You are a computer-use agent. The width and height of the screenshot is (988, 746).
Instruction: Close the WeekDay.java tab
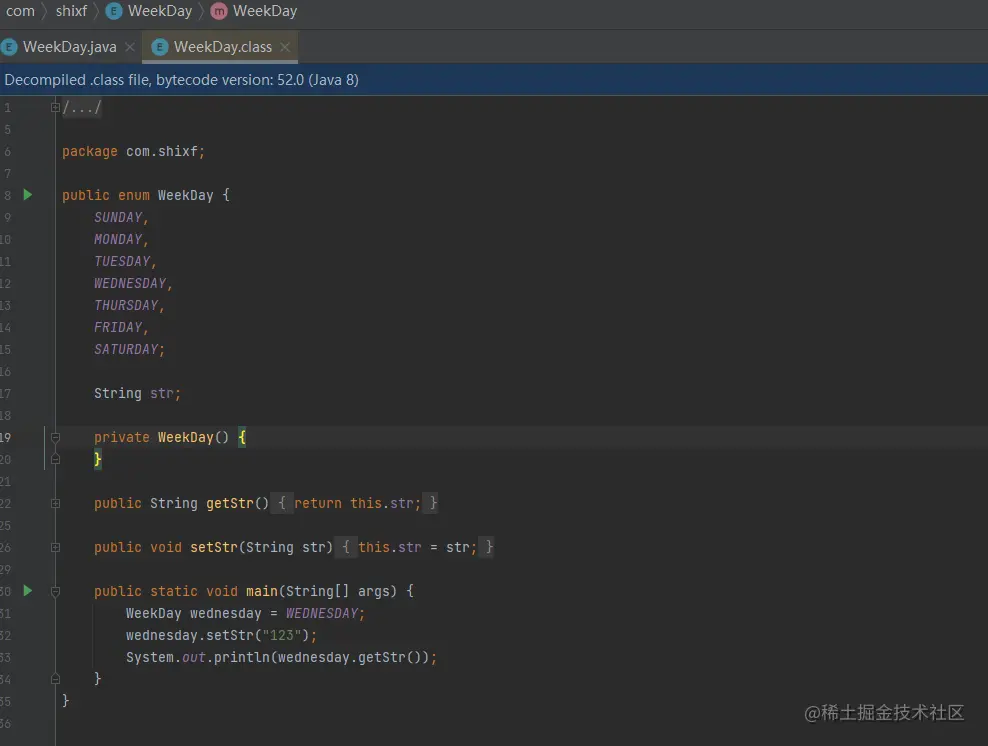click(130, 47)
